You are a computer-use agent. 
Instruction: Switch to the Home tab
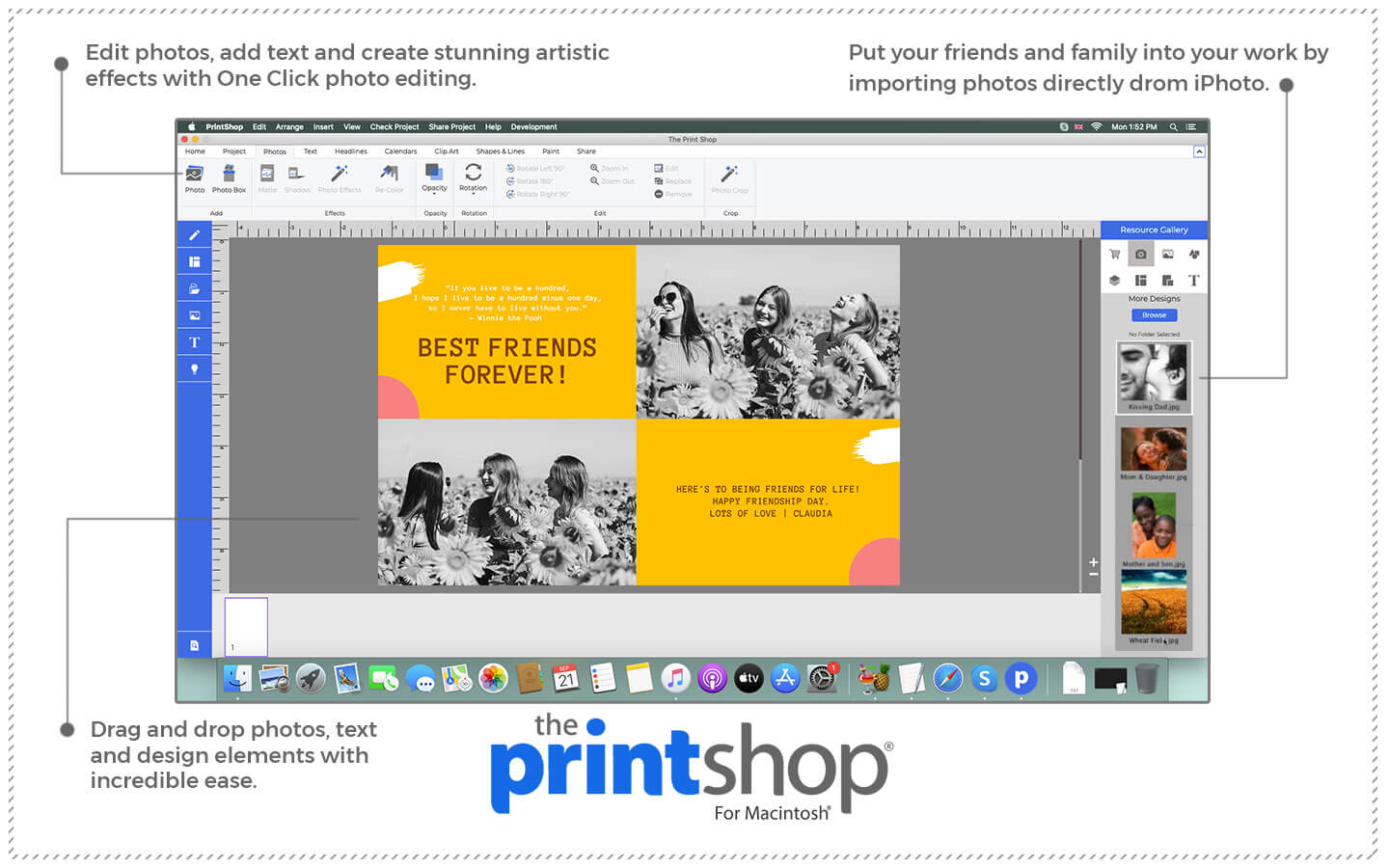(x=195, y=151)
